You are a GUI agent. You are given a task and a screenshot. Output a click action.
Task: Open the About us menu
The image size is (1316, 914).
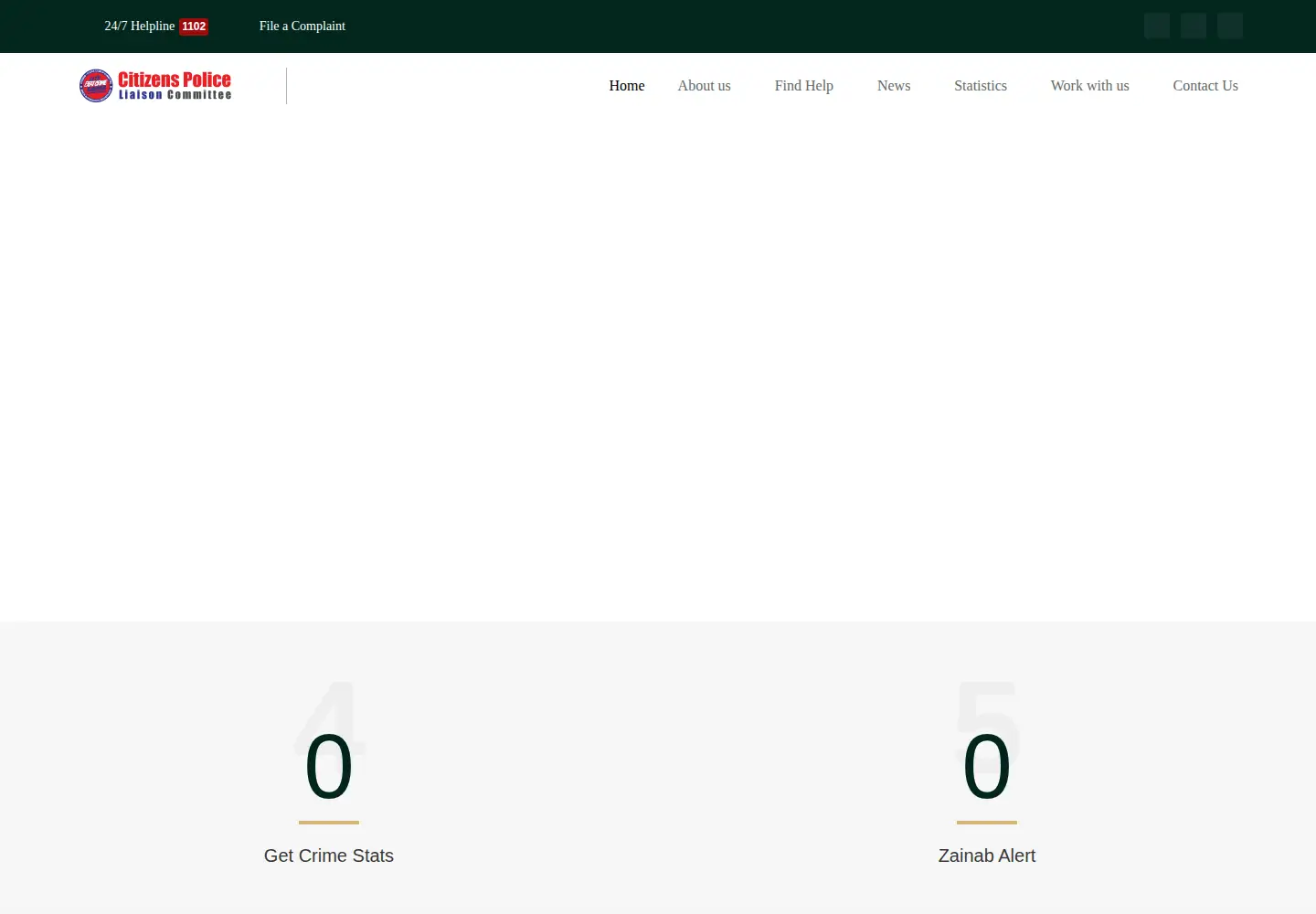click(704, 86)
